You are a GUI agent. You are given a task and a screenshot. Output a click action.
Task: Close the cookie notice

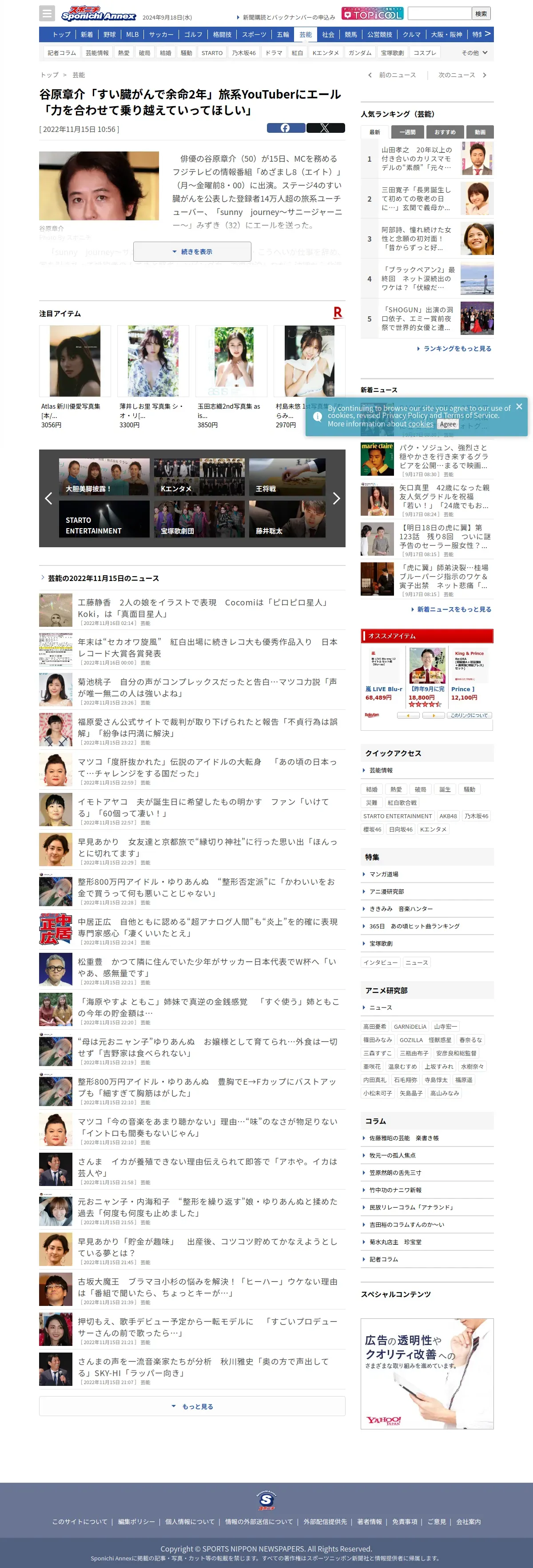[519, 406]
